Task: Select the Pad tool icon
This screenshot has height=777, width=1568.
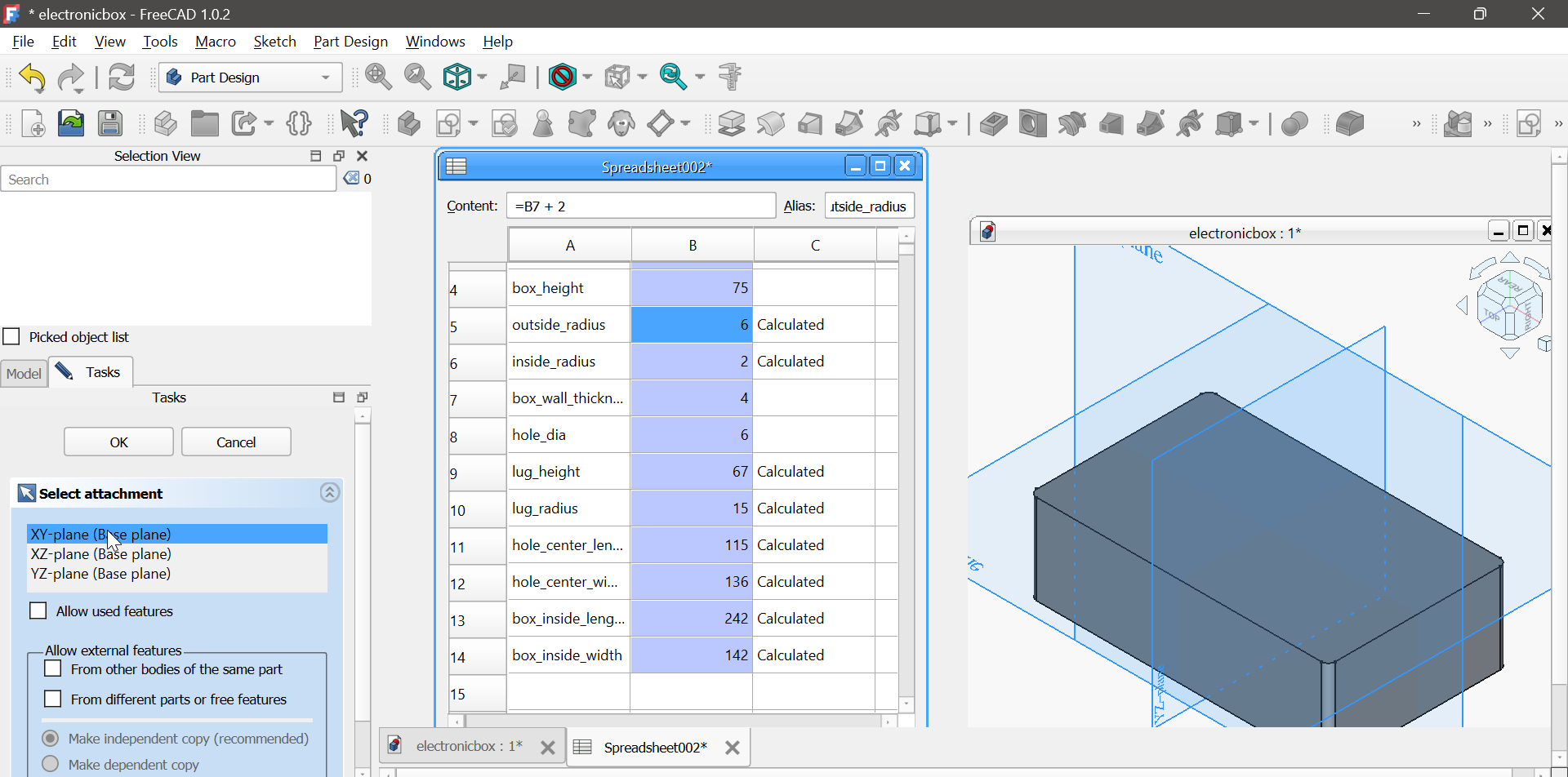Action: 732,124
